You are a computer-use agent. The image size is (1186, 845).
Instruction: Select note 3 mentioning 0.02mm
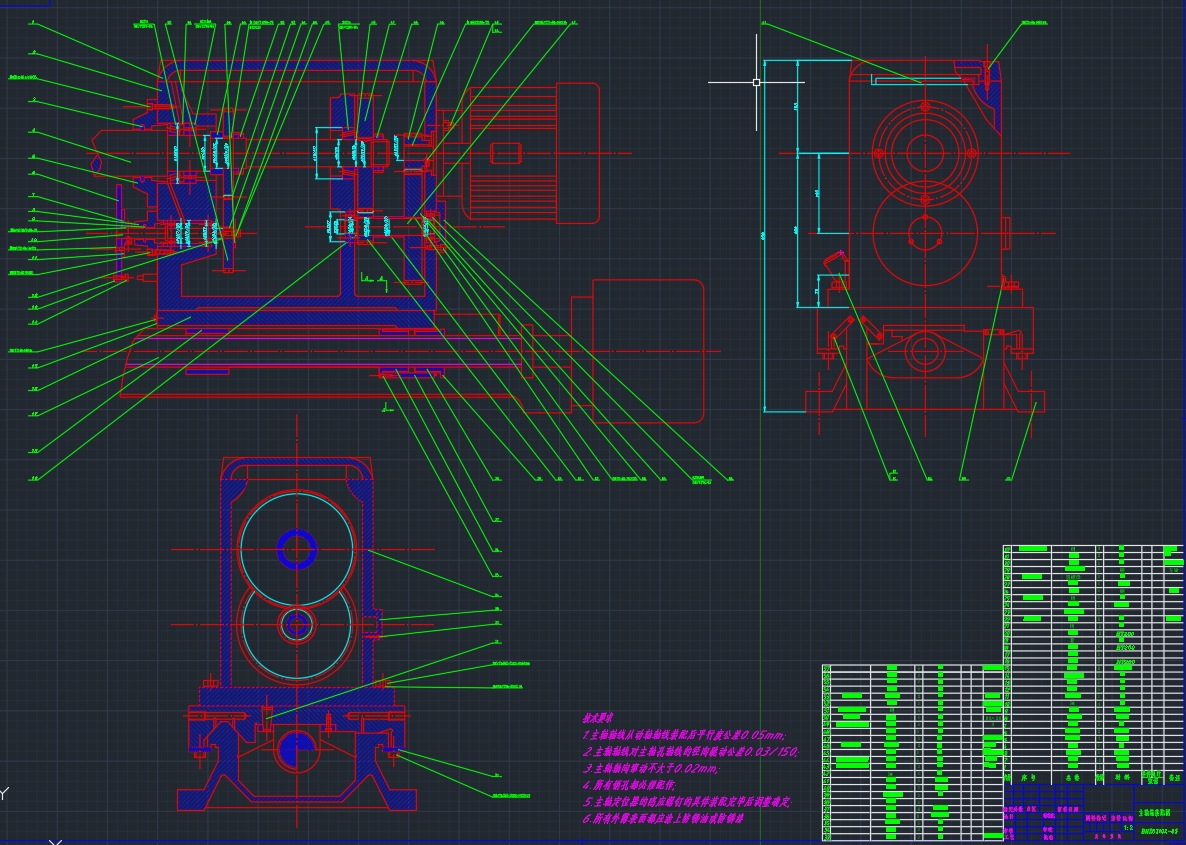651,769
